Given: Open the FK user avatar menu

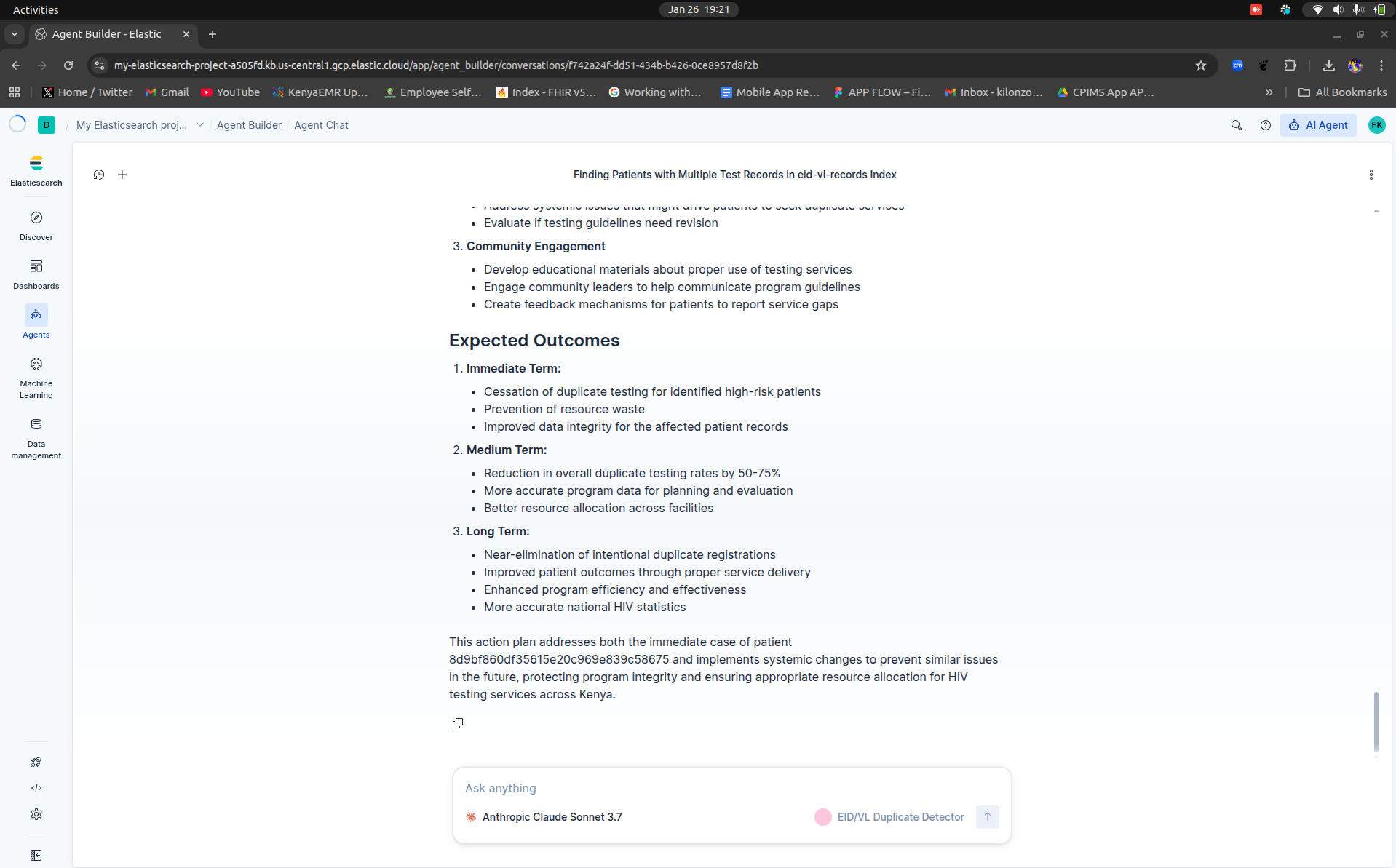Looking at the screenshot, I should point(1376,125).
